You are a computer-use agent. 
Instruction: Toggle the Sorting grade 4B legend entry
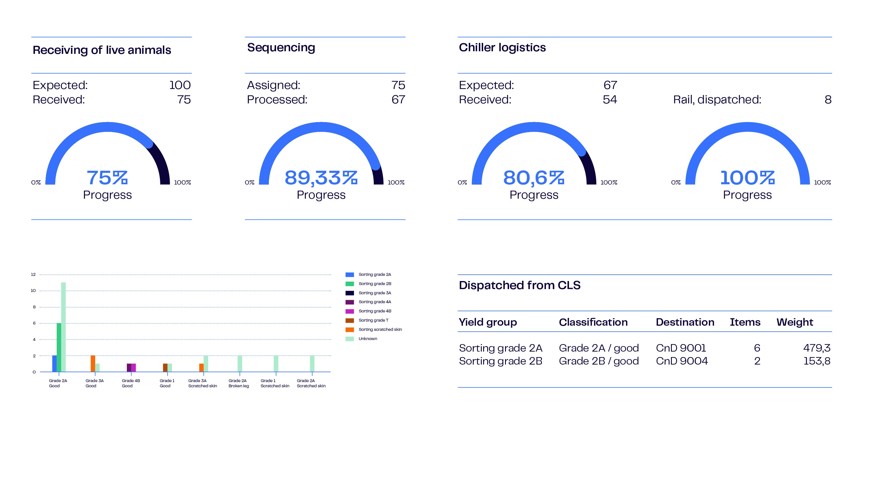[374, 311]
